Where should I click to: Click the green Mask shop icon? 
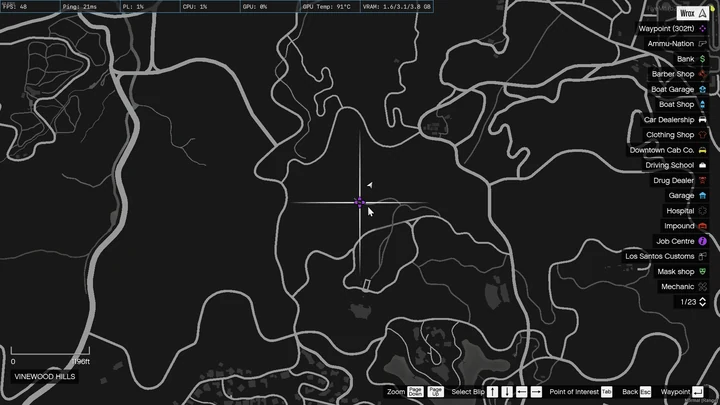point(703,271)
